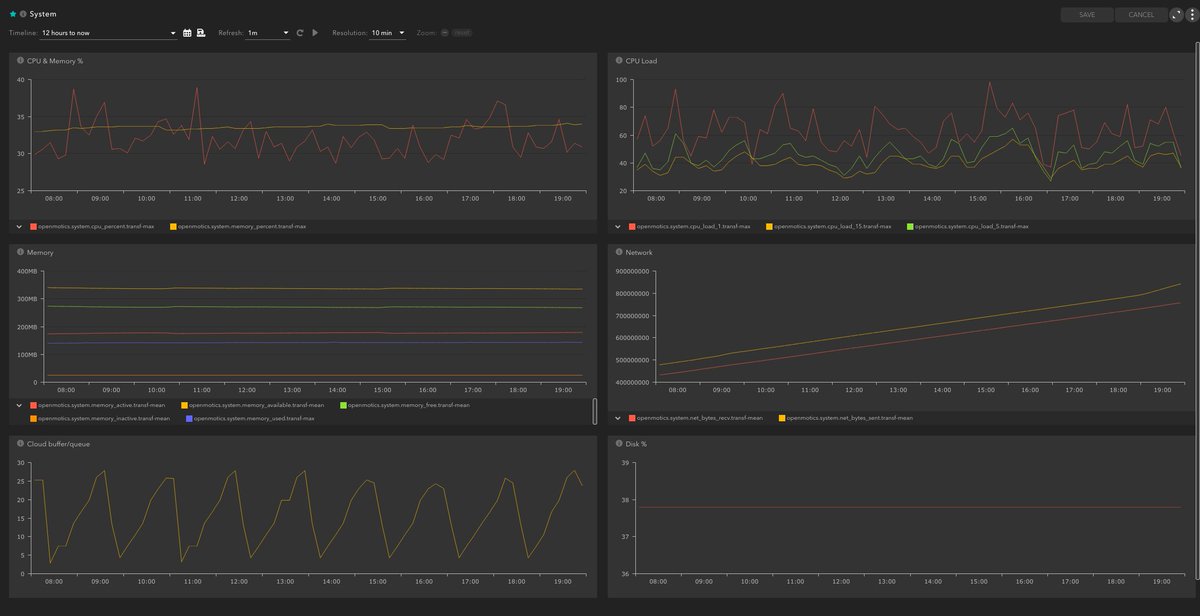1200x616 pixels.
Task: Toggle memory_inactive.transf-mean series in legend
Action: point(101,418)
